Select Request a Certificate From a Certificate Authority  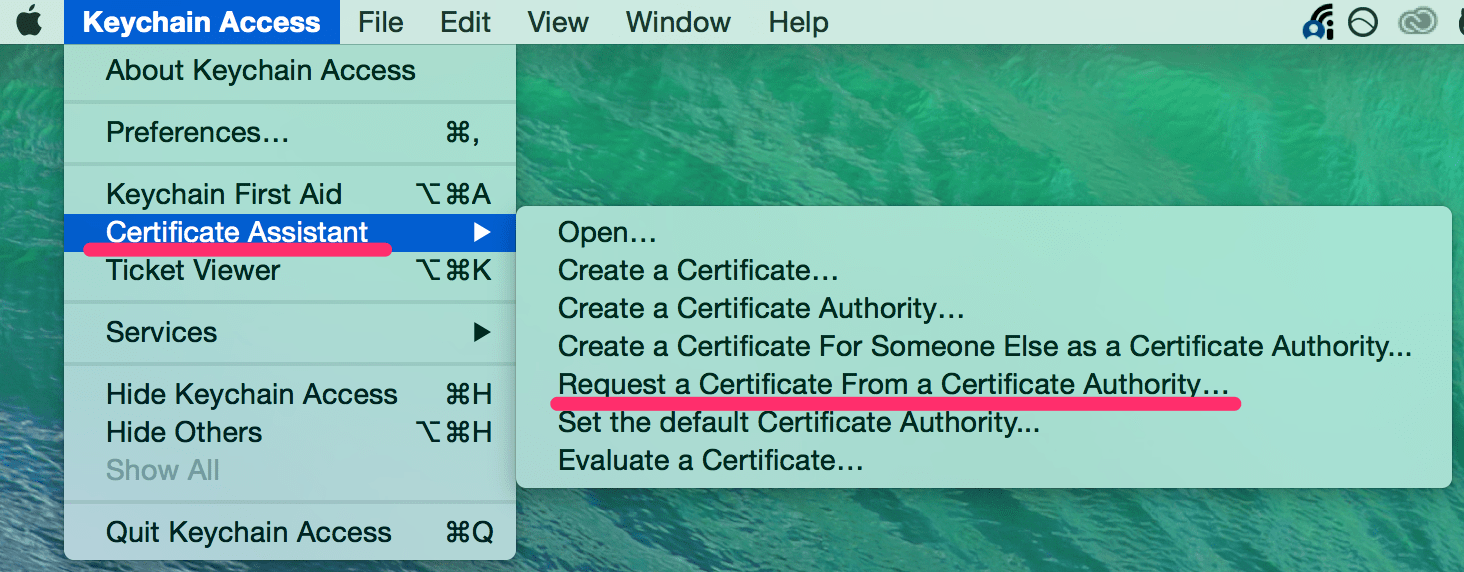pyautogui.click(x=984, y=384)
